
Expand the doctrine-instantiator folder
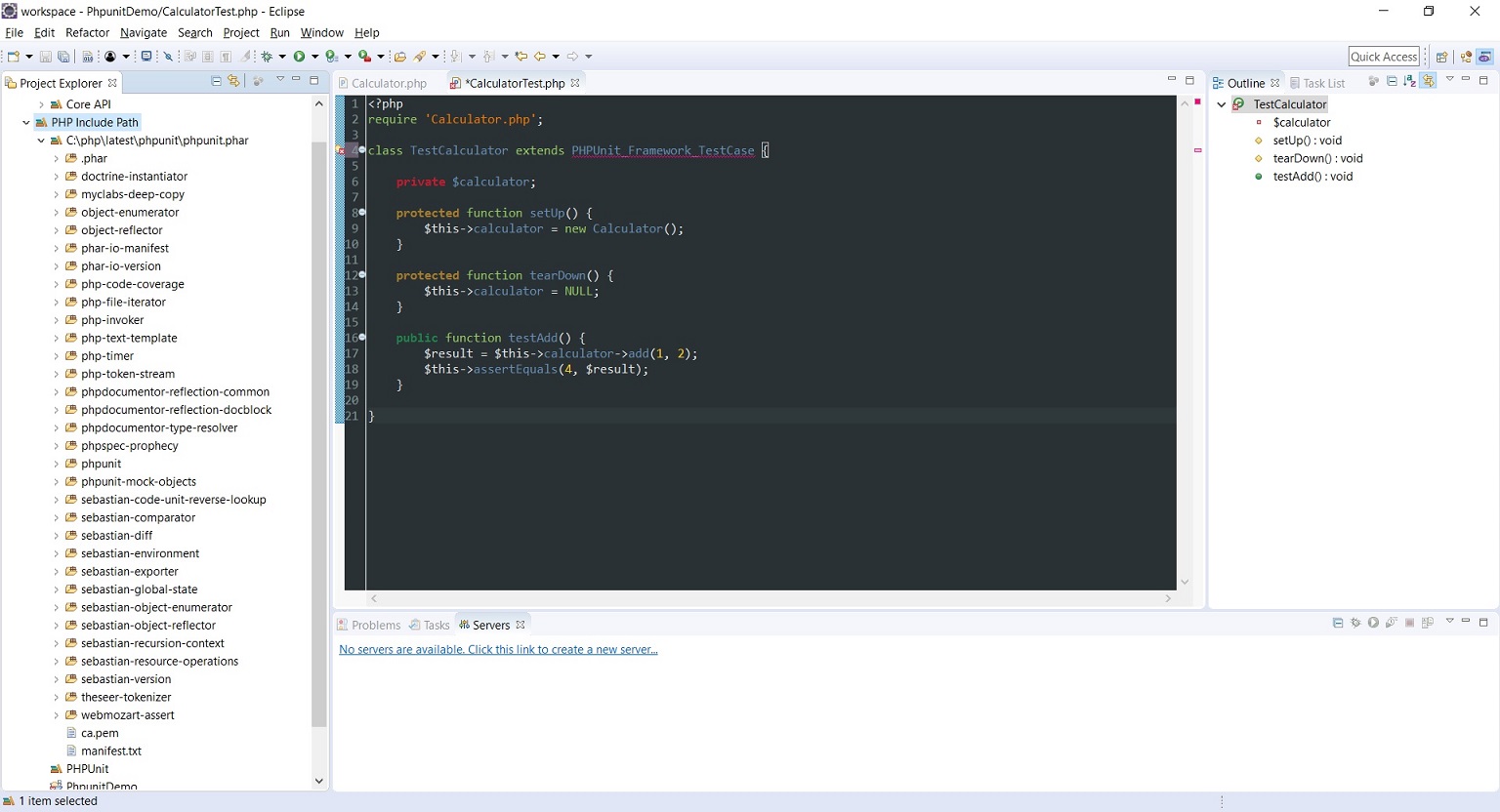56,177
